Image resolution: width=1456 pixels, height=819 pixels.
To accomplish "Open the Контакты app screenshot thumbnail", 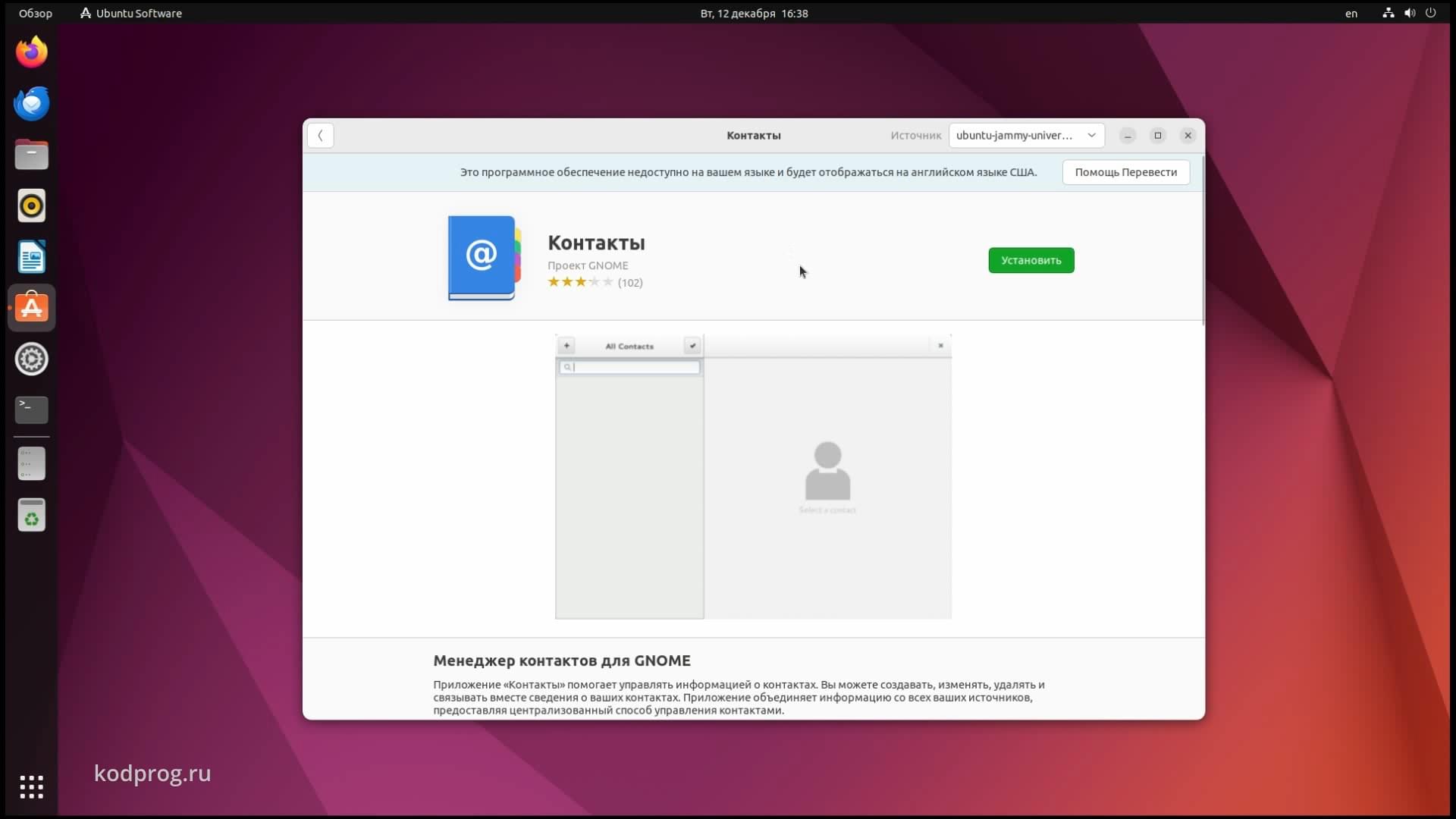I will [x=753, y=476].
